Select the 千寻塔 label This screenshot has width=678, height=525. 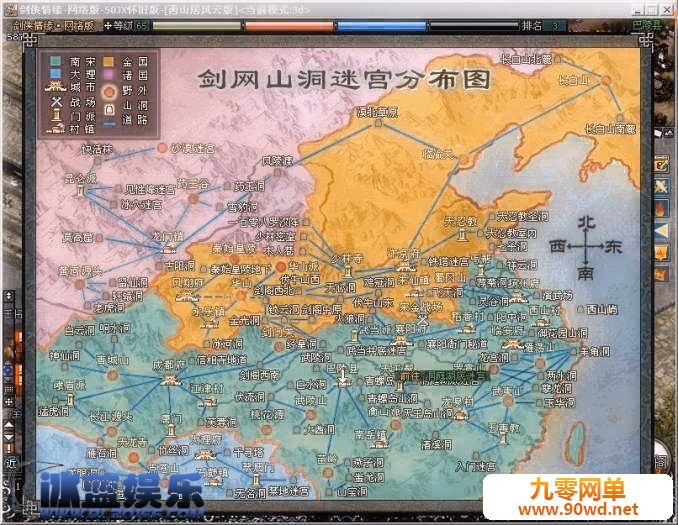click(x=248, y=452)
